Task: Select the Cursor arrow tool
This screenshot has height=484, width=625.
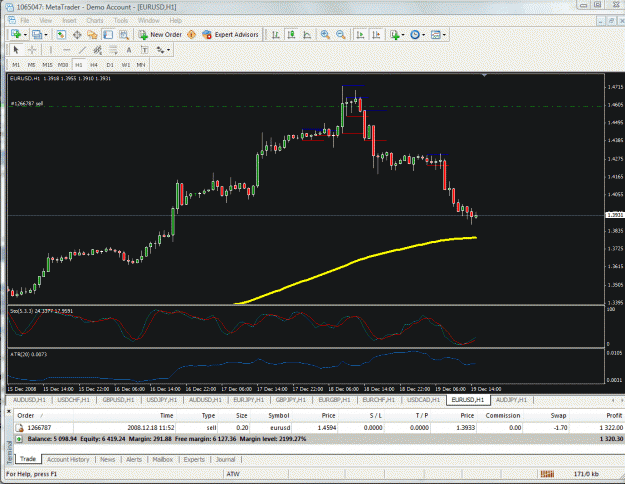Action: pos(16,50)
